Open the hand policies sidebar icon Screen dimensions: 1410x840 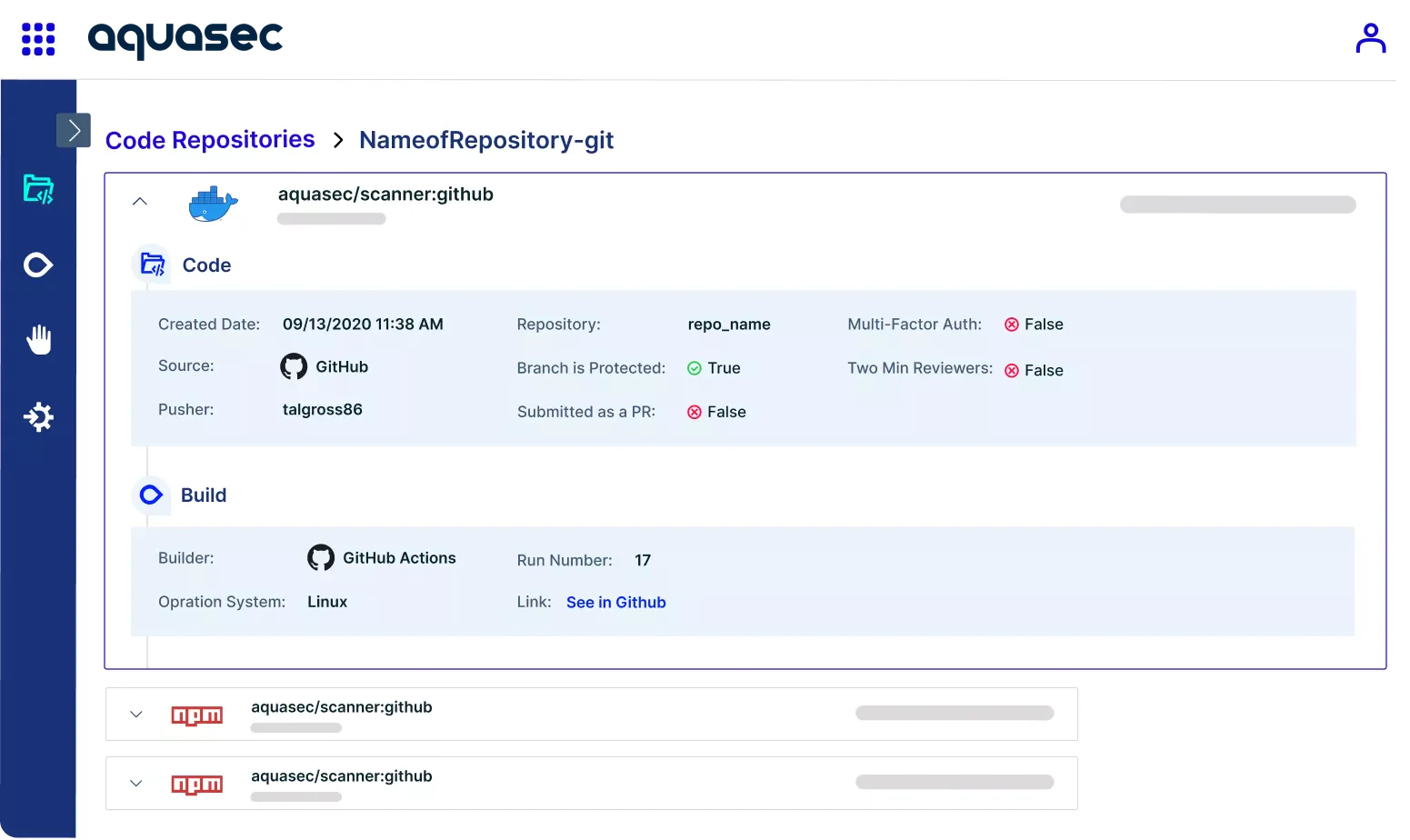coord(38,339)
